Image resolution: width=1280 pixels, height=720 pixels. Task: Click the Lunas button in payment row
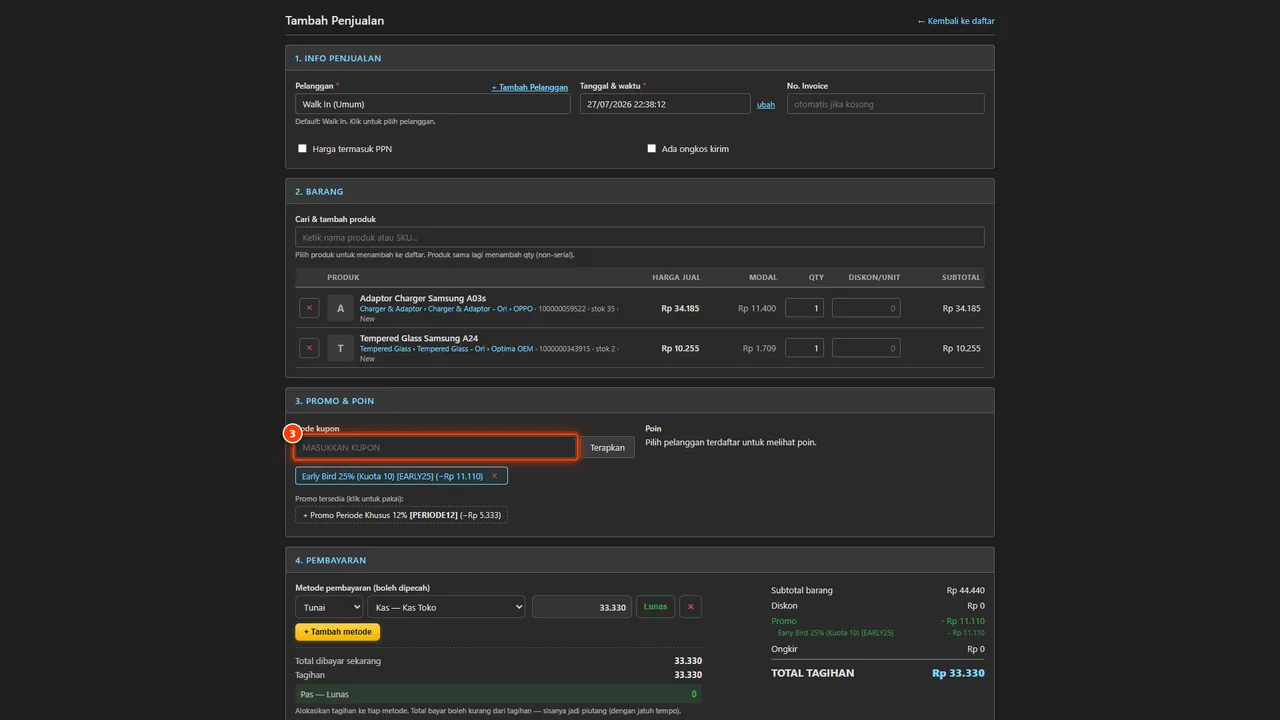point(655,607)
